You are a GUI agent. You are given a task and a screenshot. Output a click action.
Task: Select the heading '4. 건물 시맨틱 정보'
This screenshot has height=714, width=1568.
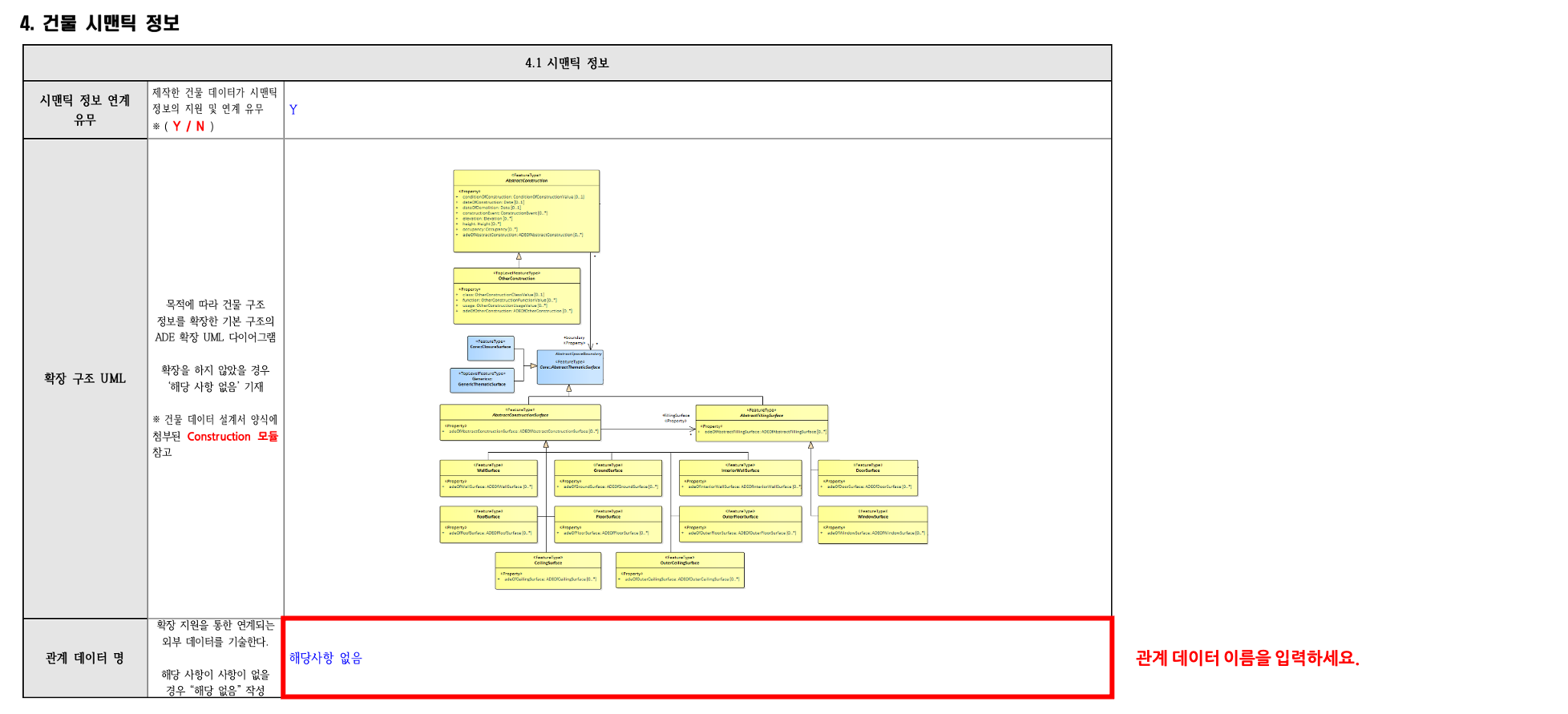(x=99, y=23)
